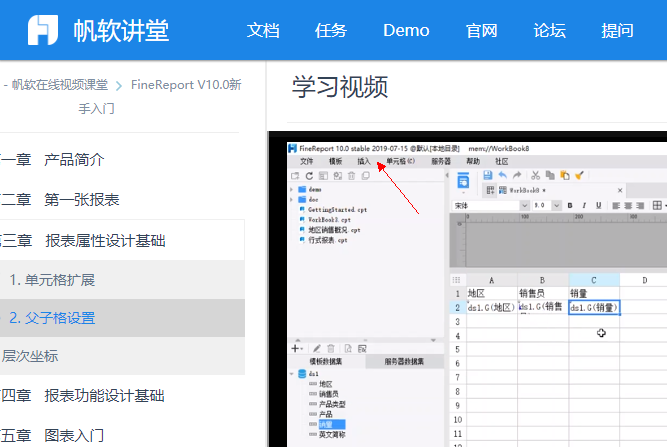Select column header D in the grid
The width and height of the screenshot is (667, 447).
[x=644, y=280]
